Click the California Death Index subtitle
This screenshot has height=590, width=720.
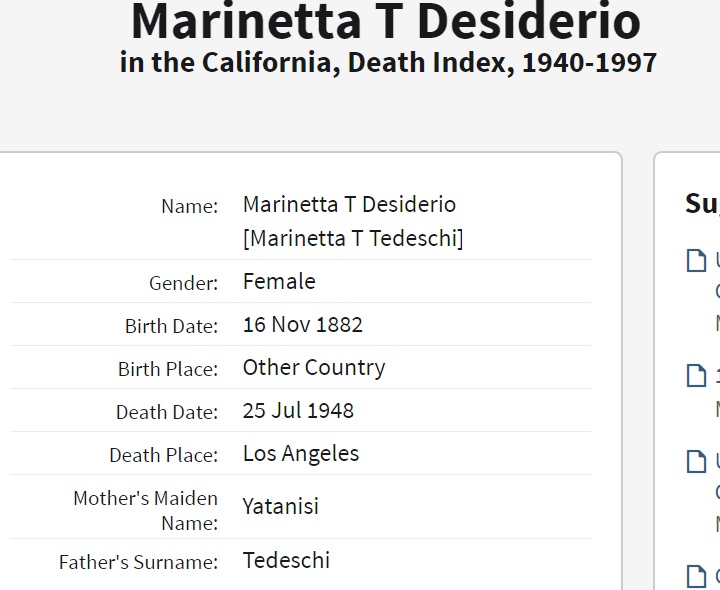pos(388,62)
